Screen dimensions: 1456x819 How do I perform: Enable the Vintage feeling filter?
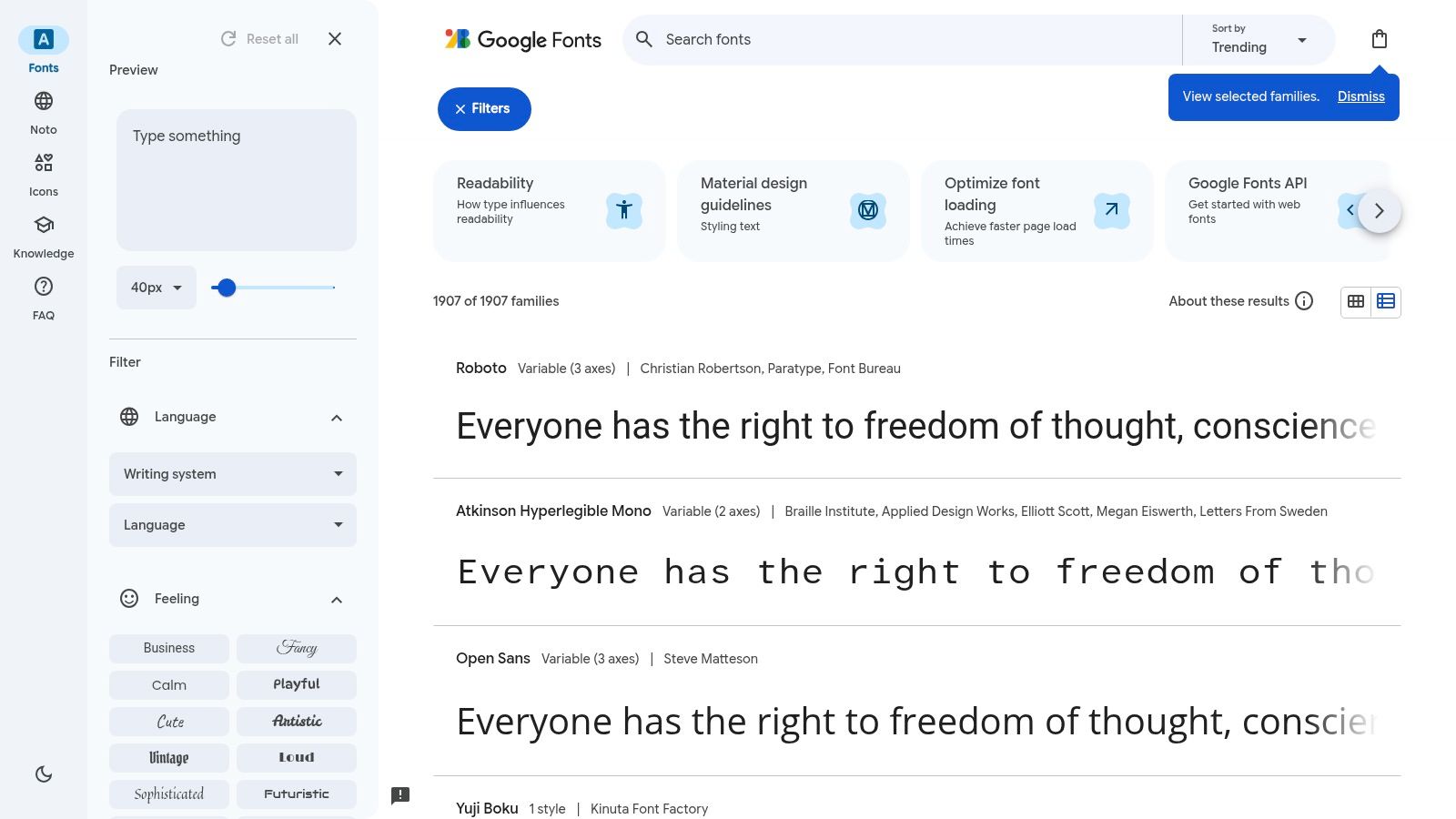click(x=168, y=757)
